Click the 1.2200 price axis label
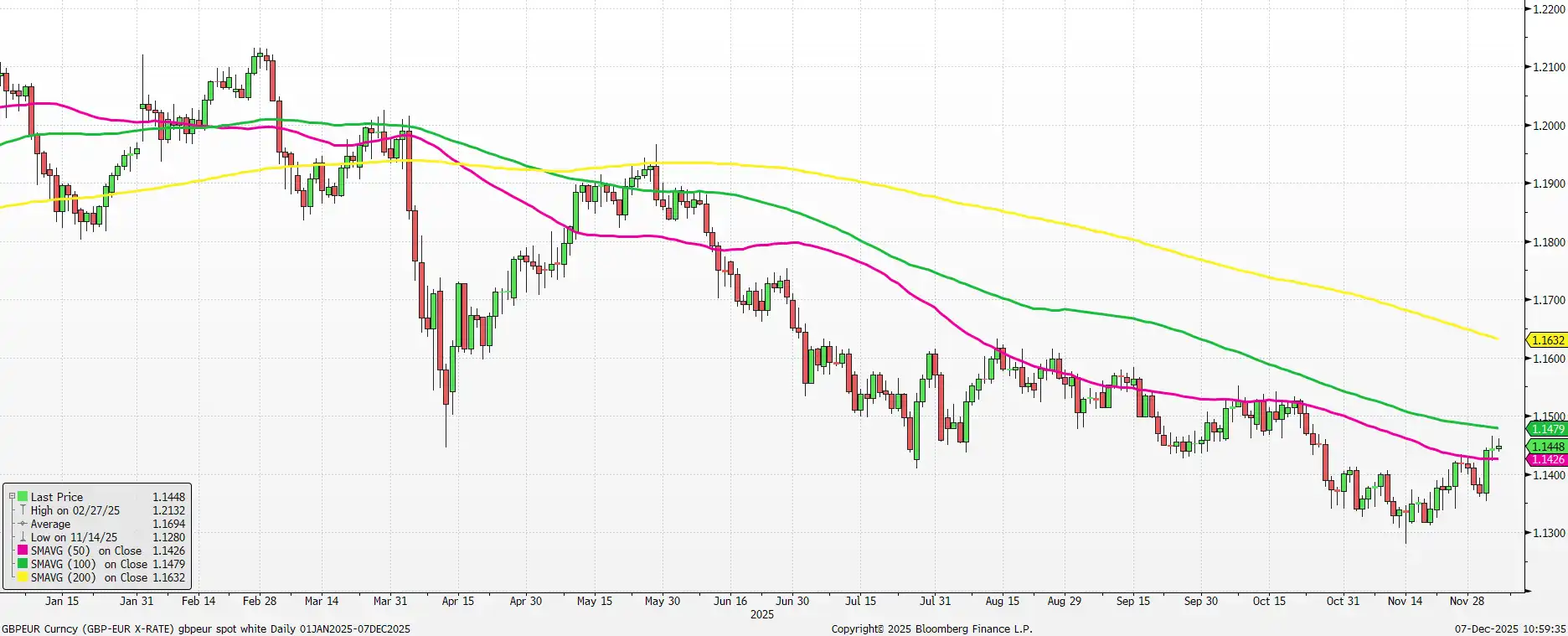The width and height of the screenshot is (1568, 636). click(x=1549, y=9)
